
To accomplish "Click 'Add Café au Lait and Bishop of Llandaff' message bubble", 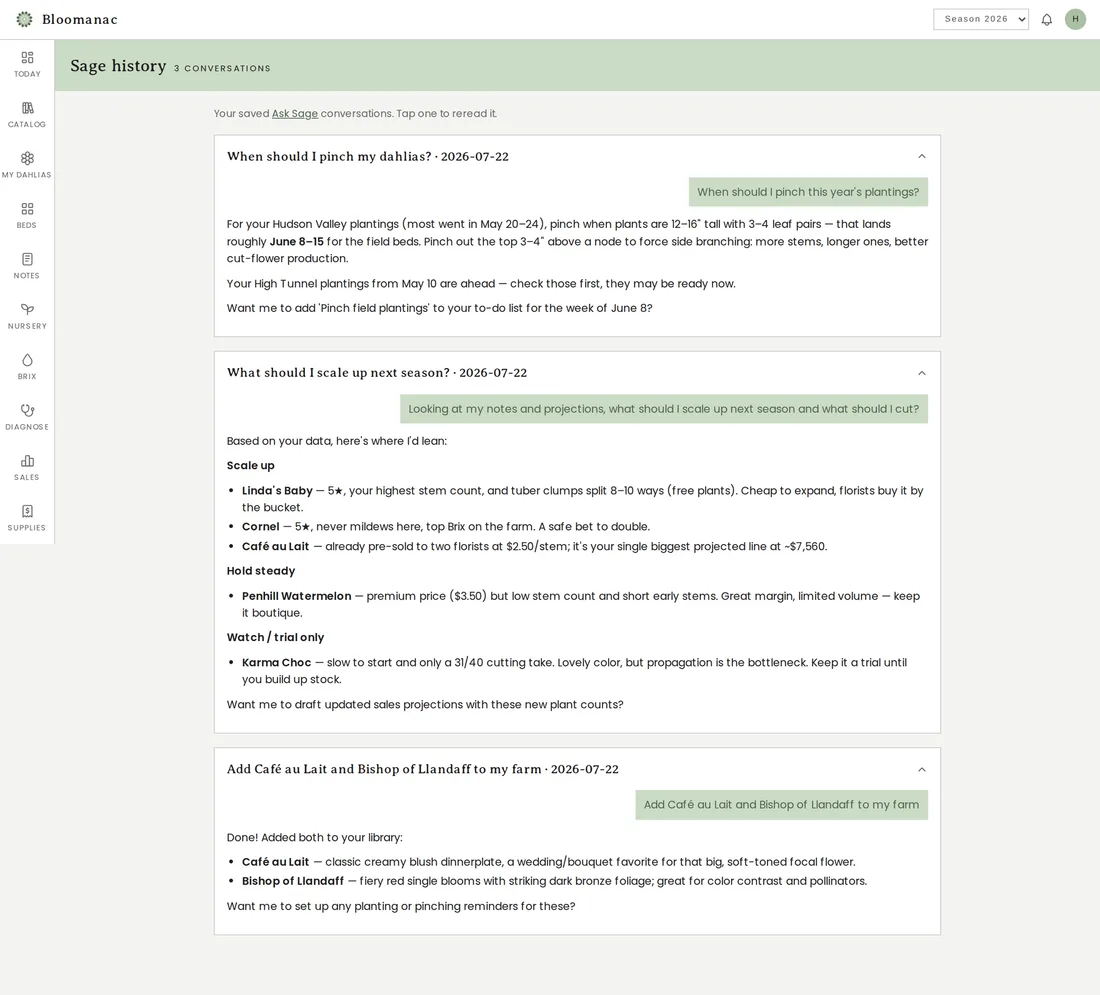I will coord(782,805).
